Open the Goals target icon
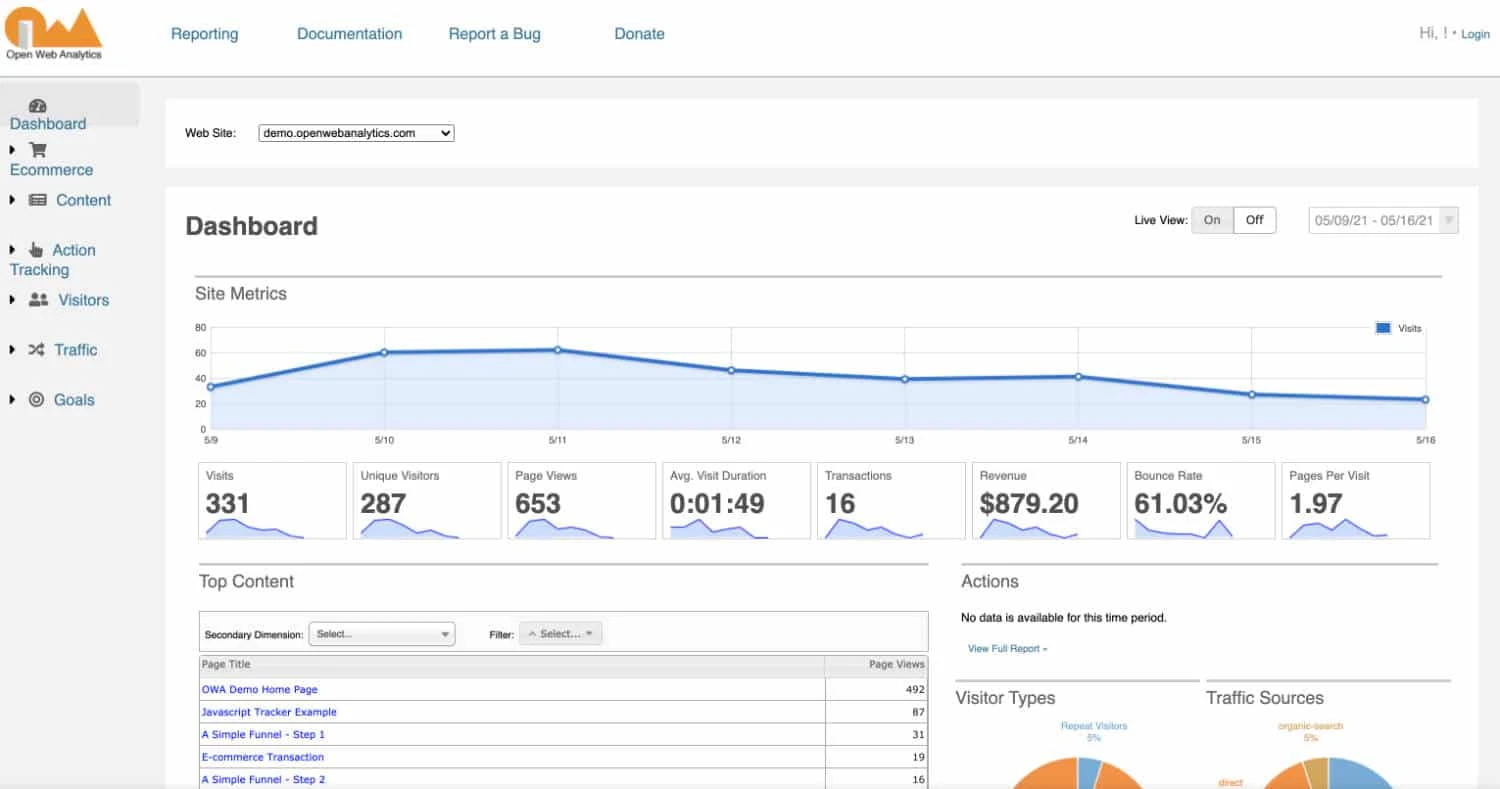This screenshot has height=789, width=1500. (x=37, y=399)
